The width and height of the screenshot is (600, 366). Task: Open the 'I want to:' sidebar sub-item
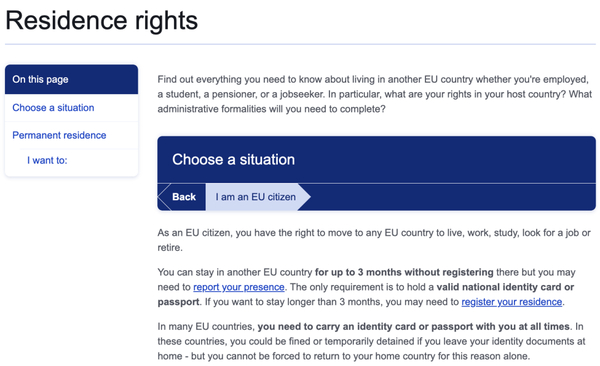click(x=47, y=160)
